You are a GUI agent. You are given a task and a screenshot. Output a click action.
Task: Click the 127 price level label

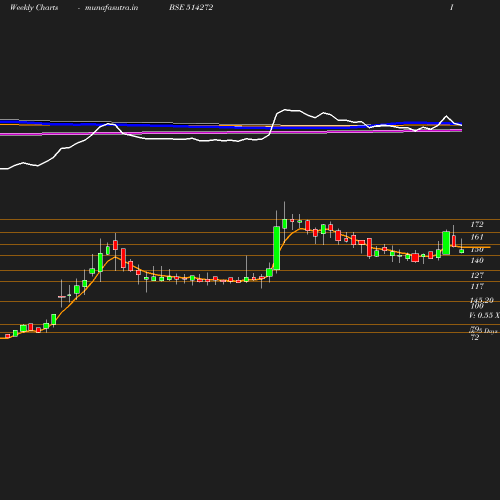(x=477, y=275)
